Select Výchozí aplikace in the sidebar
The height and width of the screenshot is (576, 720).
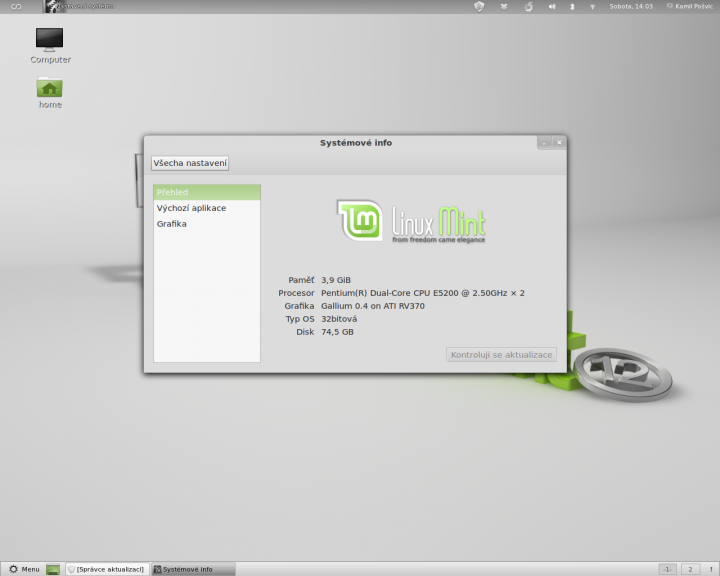(x=207, y=208)
